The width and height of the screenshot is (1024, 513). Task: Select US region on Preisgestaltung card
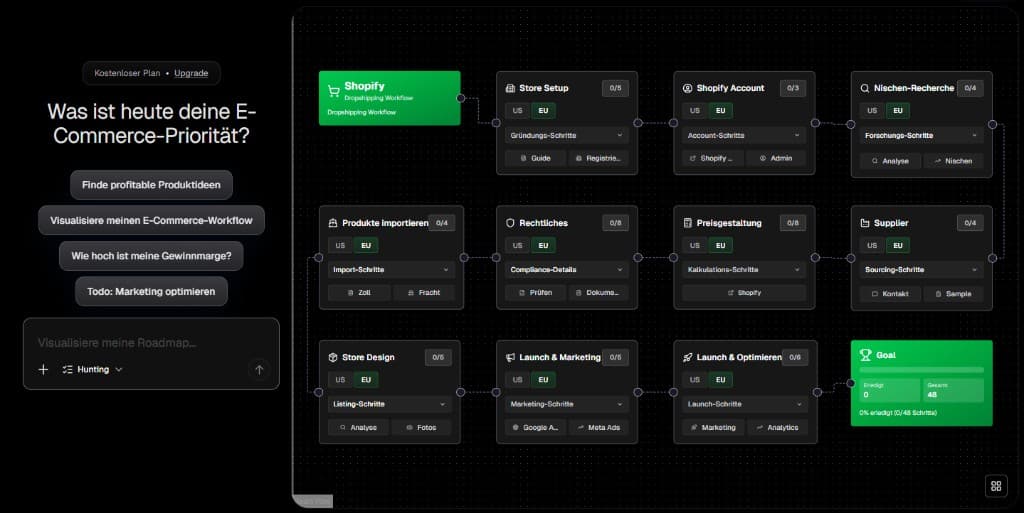click(x=695, y=246)
